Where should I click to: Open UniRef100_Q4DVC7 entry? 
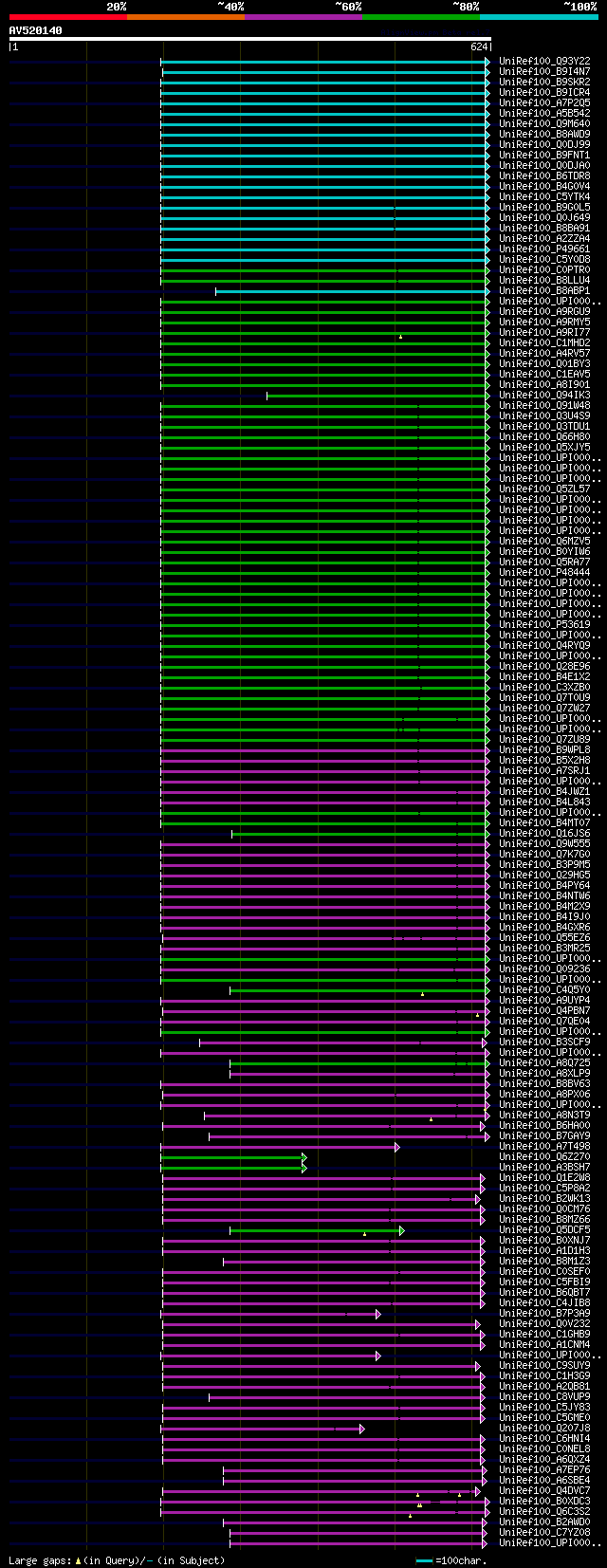click(544, 1490)
